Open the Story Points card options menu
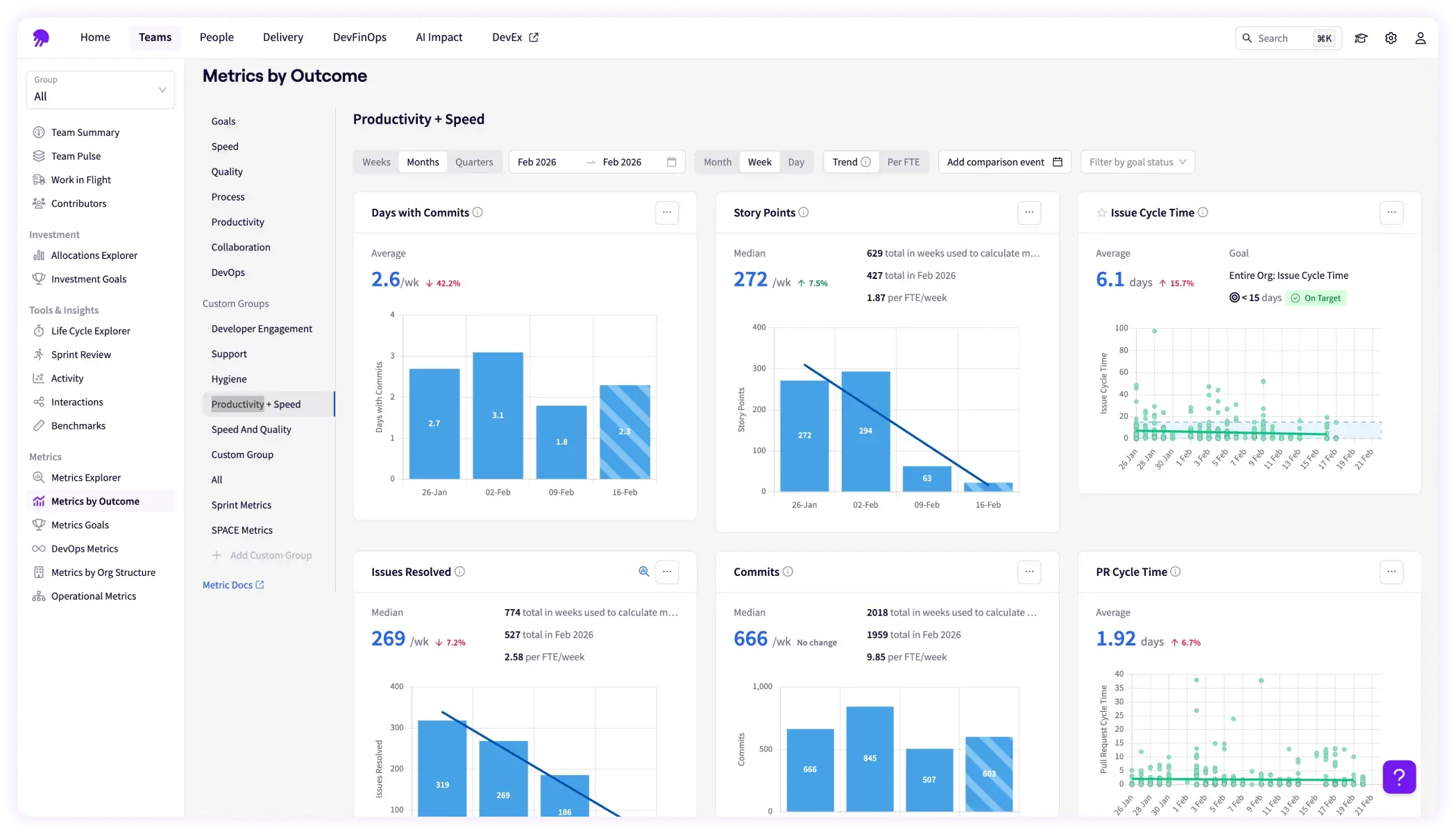Viewport: 1456px width, 834px height. point(1029,212)
